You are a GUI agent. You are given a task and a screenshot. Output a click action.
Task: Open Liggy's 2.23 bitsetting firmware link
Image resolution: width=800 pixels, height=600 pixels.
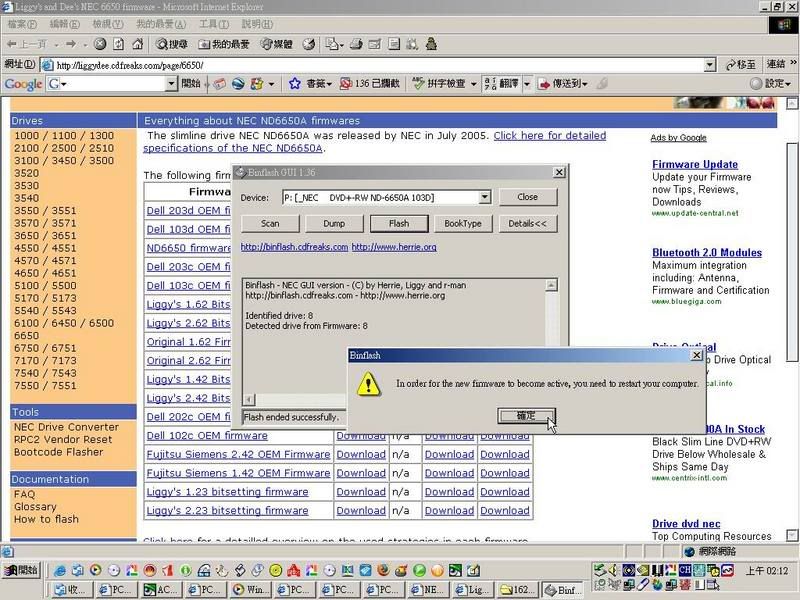228,510
